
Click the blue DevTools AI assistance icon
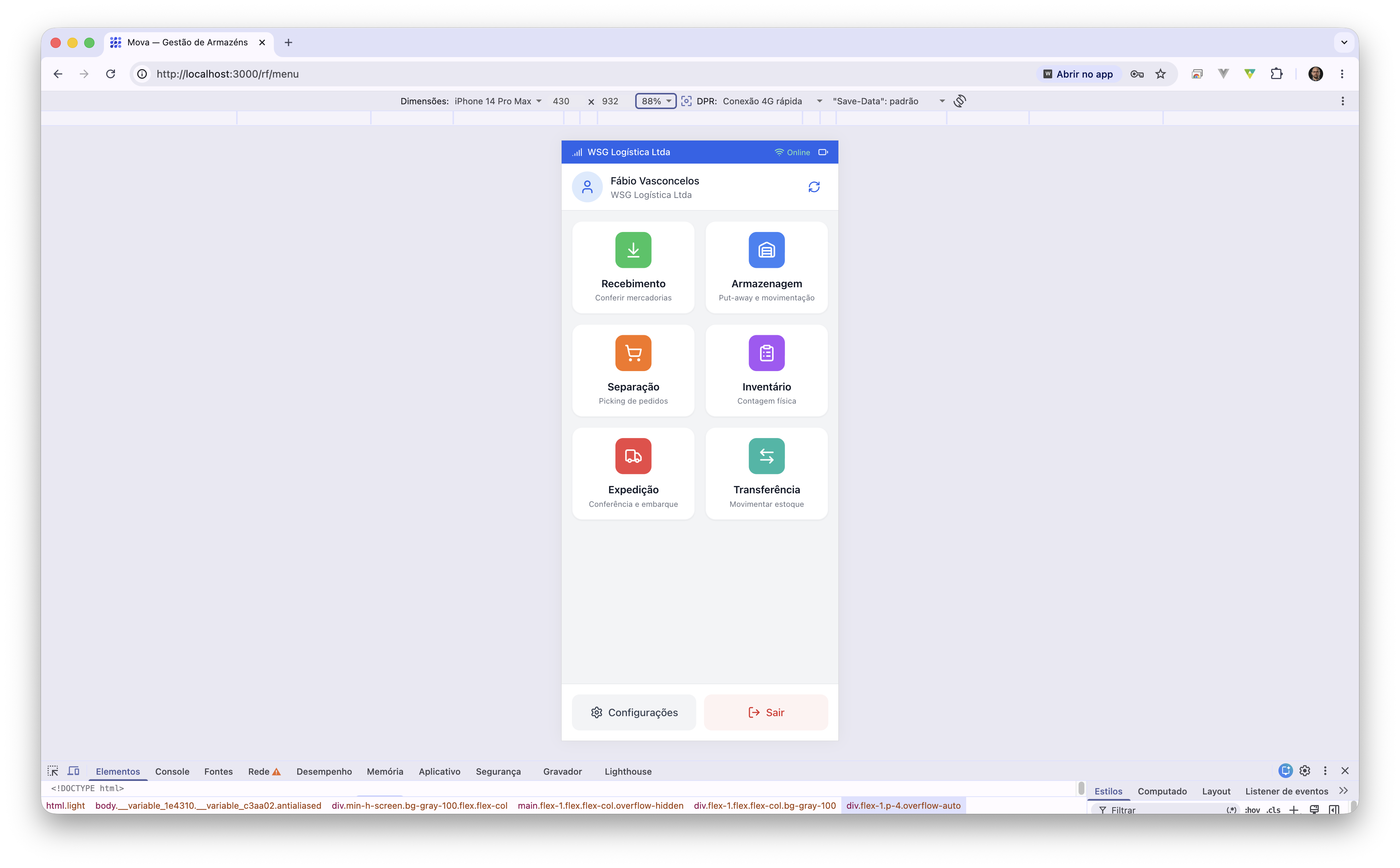1285,770
